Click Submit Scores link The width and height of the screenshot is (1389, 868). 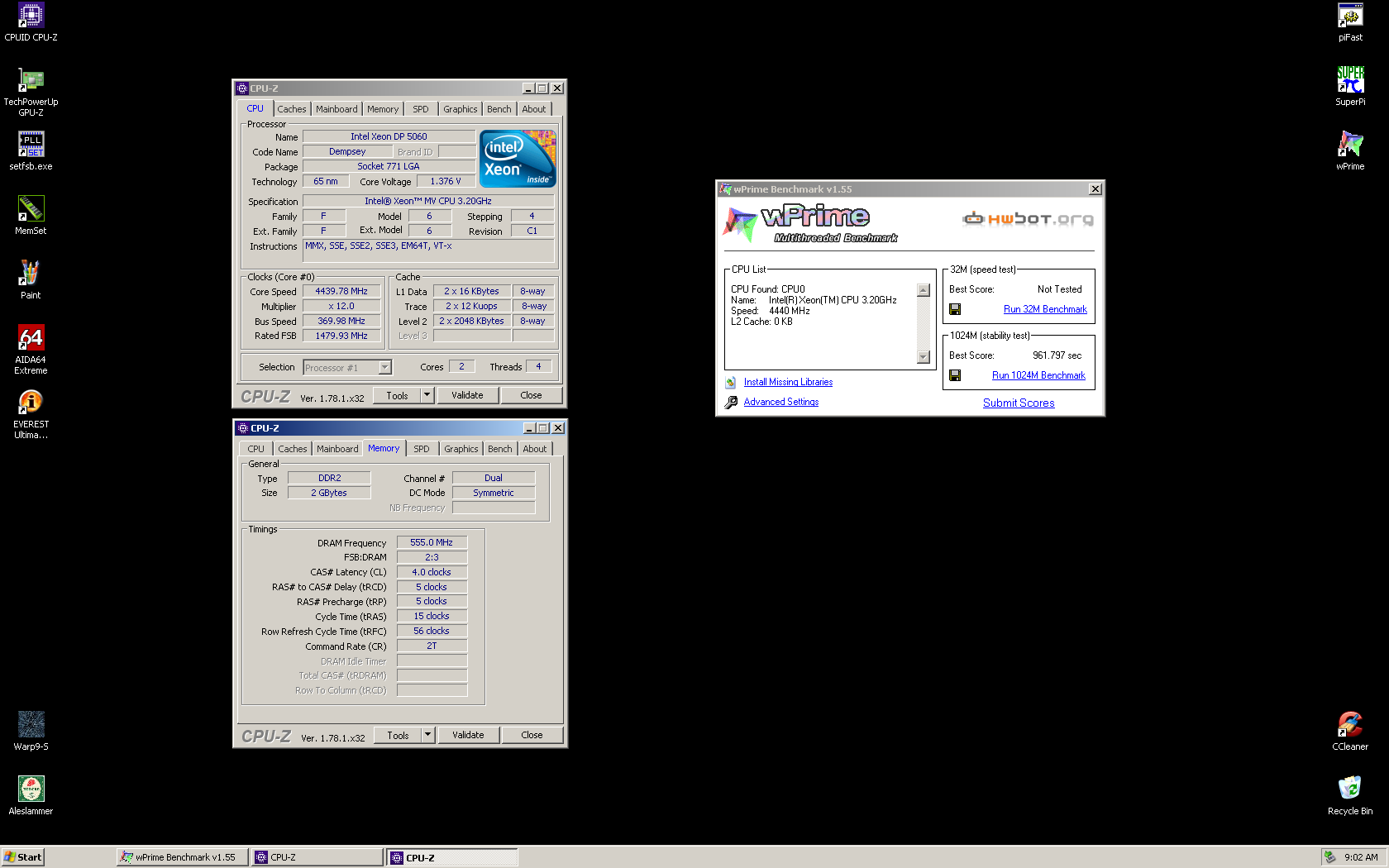1019,403
